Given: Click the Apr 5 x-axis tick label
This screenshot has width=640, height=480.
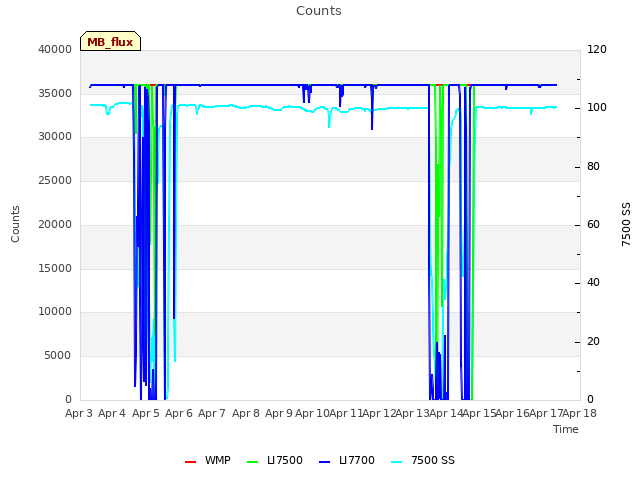Looking at the screenshot, I should coord(146,413).
